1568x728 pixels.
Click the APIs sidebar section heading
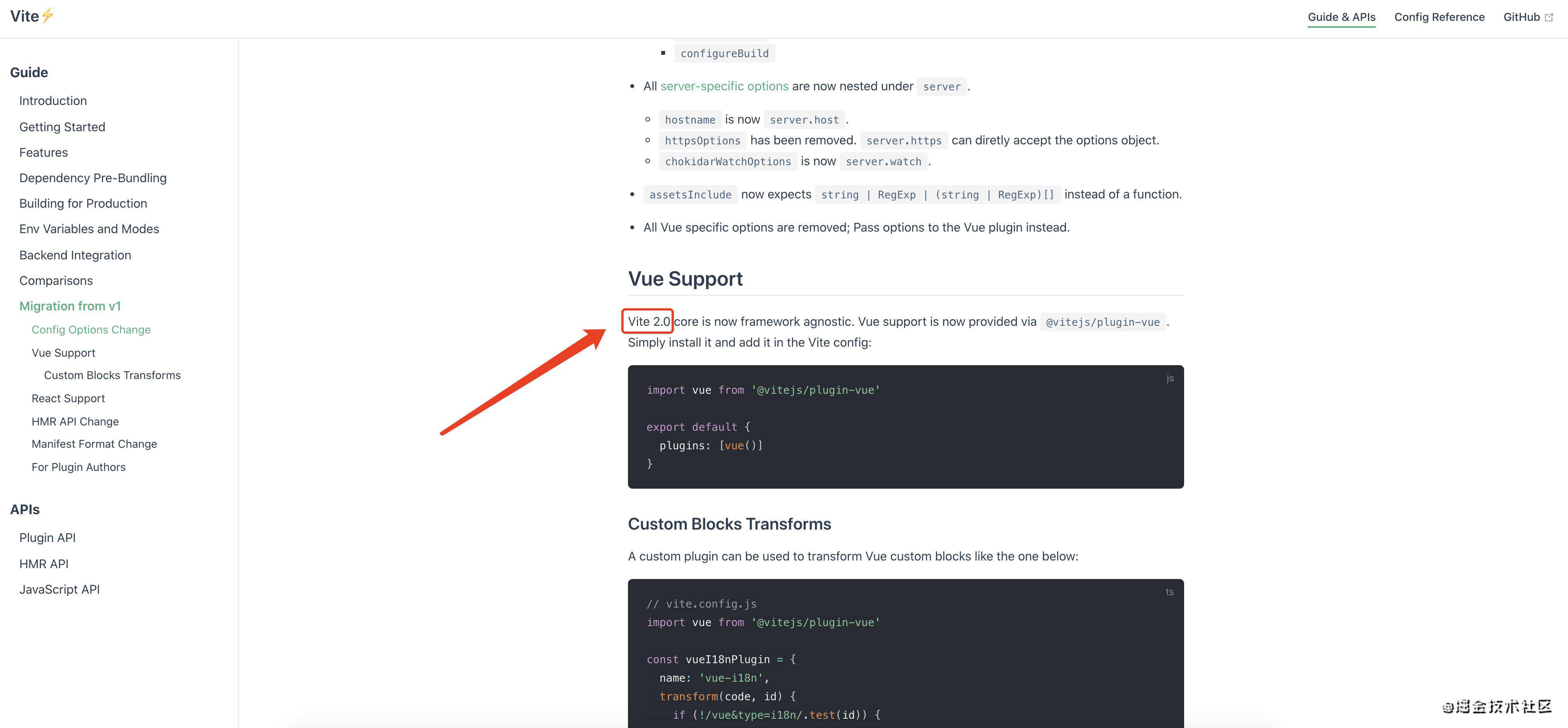(24, 510)
